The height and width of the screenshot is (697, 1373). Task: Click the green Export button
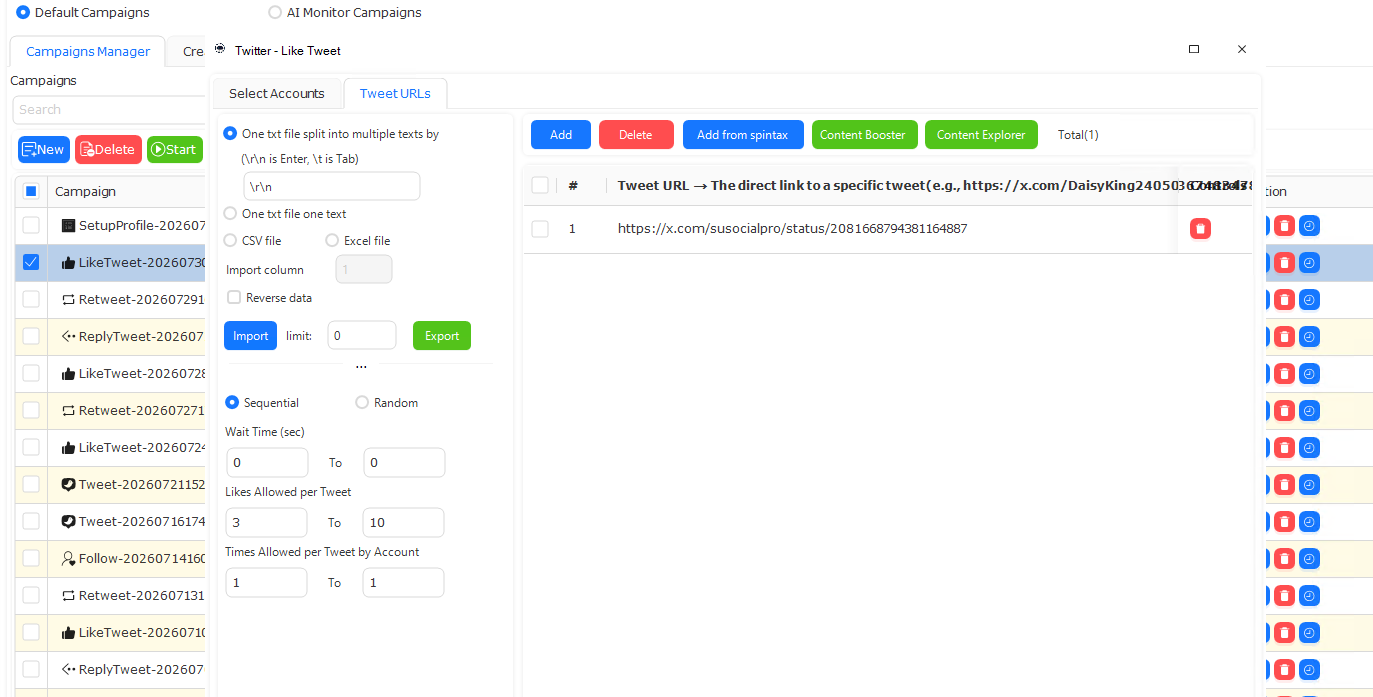point(442,336)
